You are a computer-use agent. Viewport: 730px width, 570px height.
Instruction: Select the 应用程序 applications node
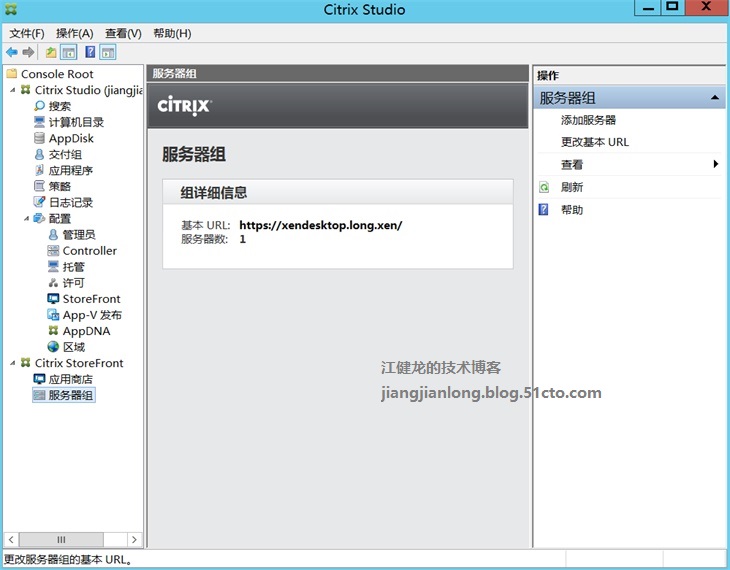click(63, 170)
